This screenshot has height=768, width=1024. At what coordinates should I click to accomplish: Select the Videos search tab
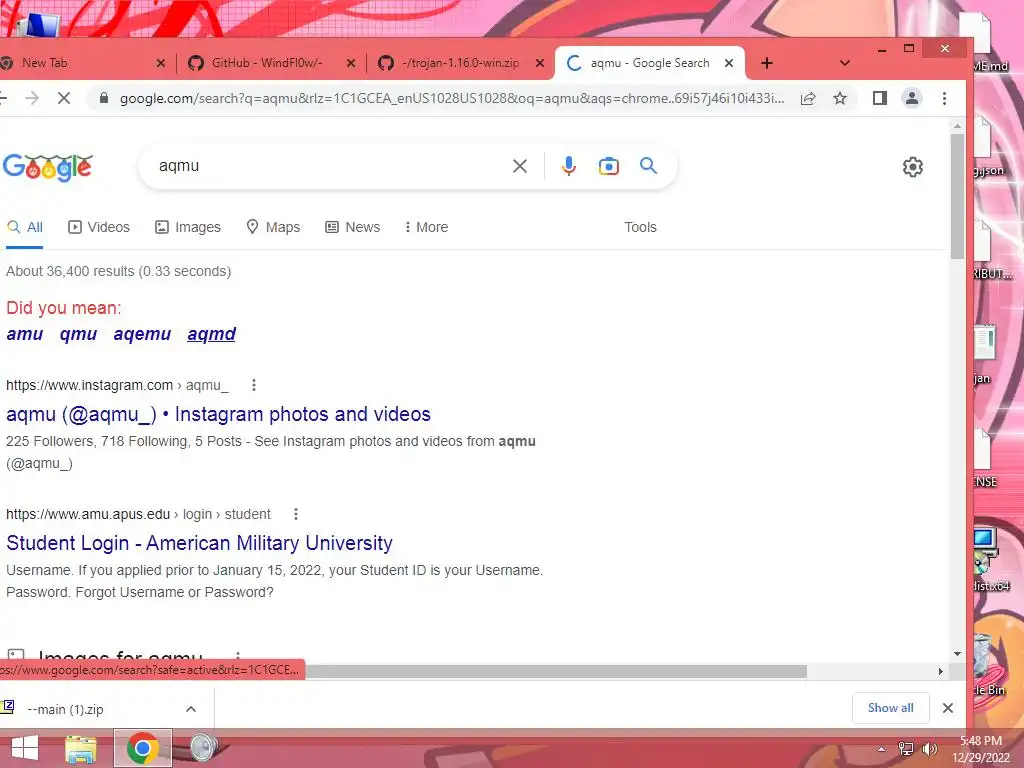click(99, 227)
